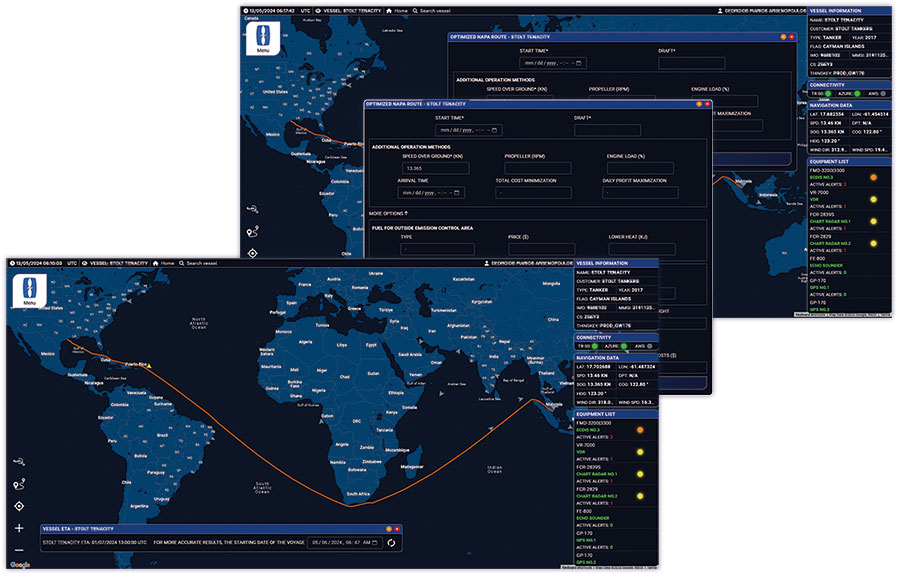Viewport: 900px width, 573px height.
Task: Click Speed Over Ground field showing 13.365
Action: click(x=435, y=168)
